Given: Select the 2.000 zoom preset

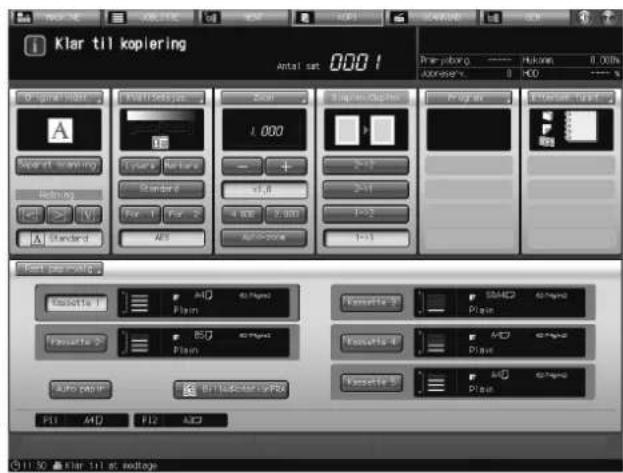Looking at the screenshot, I should click(x=286, y=215).
